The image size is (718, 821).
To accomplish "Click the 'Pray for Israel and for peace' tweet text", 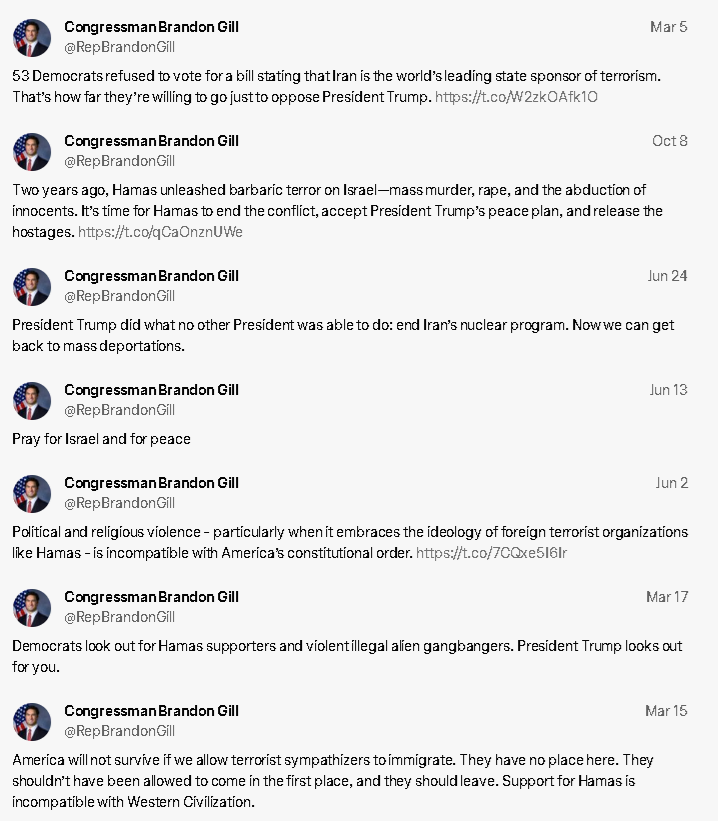I will 101,439.
